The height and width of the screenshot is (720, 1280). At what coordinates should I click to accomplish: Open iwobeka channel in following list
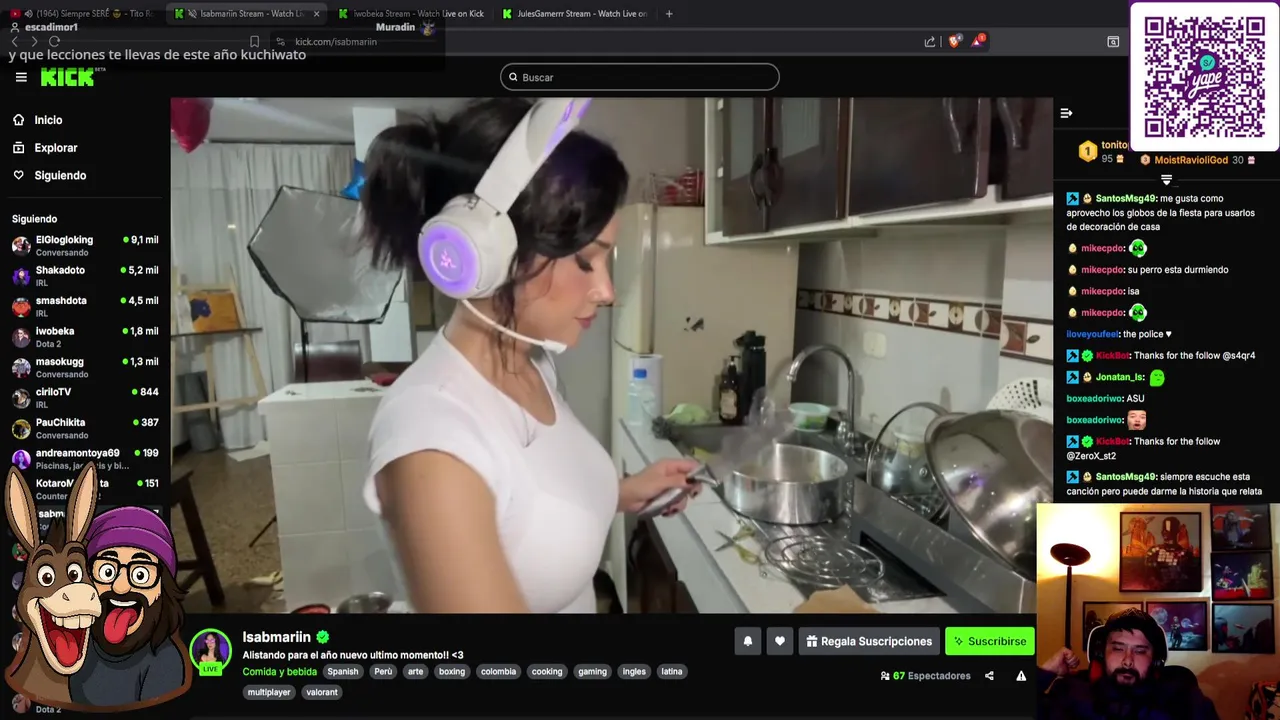pos(85,337)
